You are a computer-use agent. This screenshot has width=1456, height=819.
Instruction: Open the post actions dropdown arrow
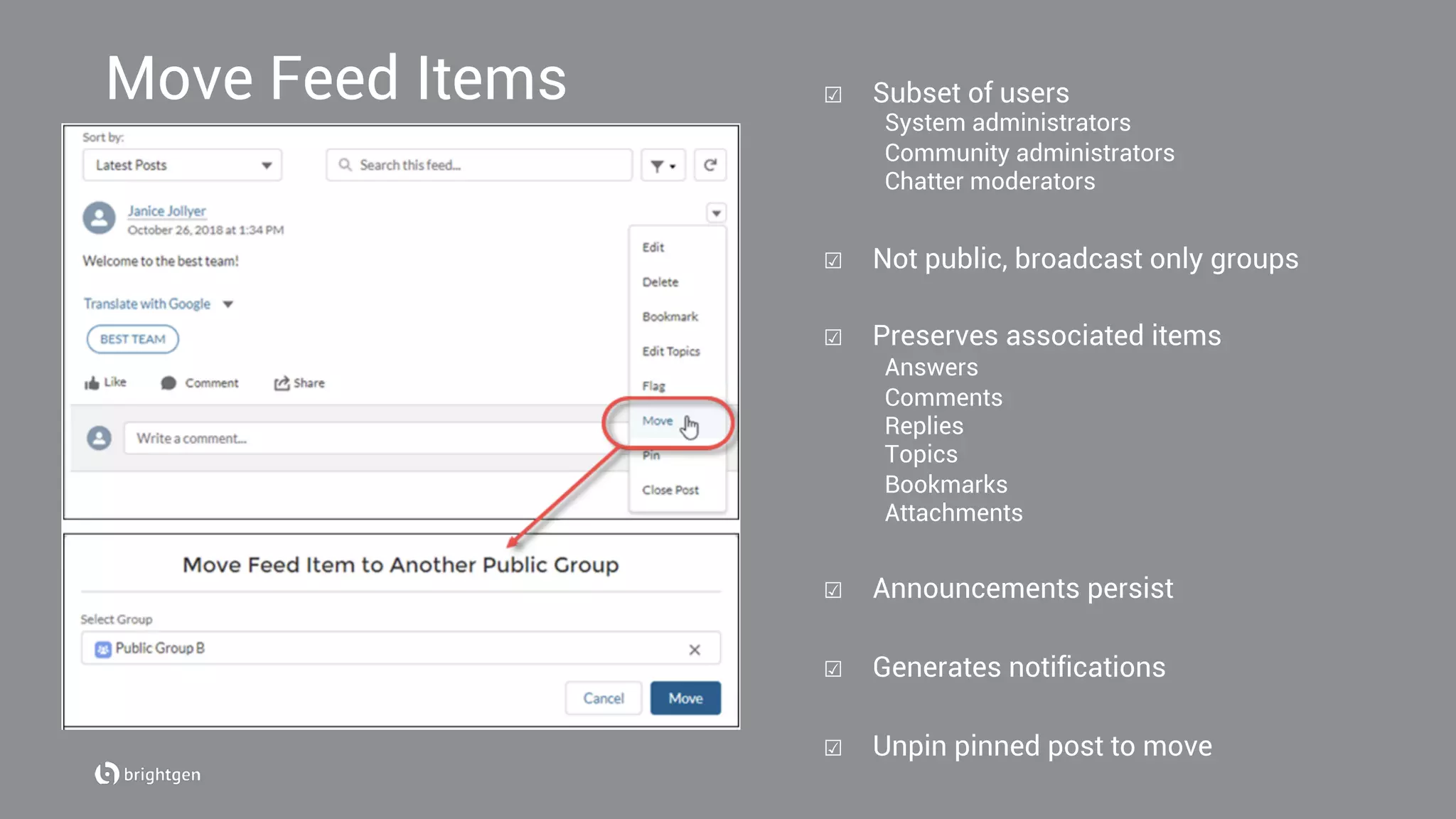coord(716,213)
